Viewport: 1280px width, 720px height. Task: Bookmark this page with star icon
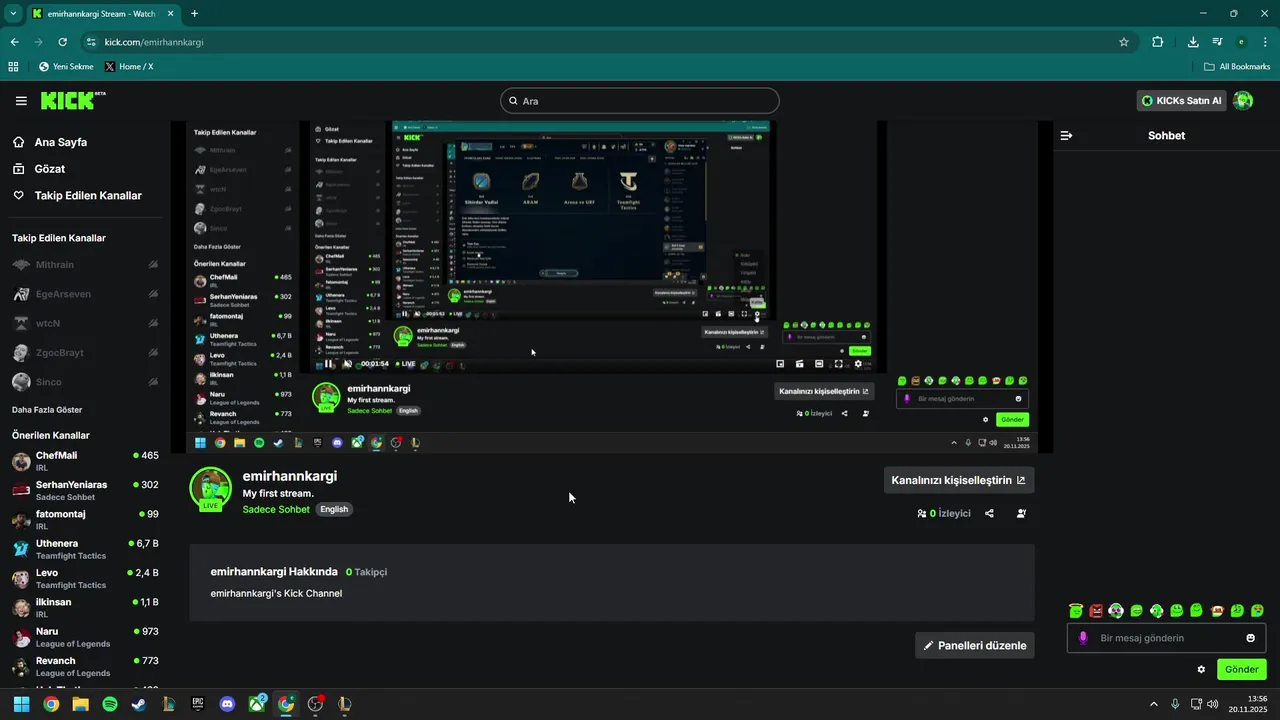click(x=1124, y=42)
